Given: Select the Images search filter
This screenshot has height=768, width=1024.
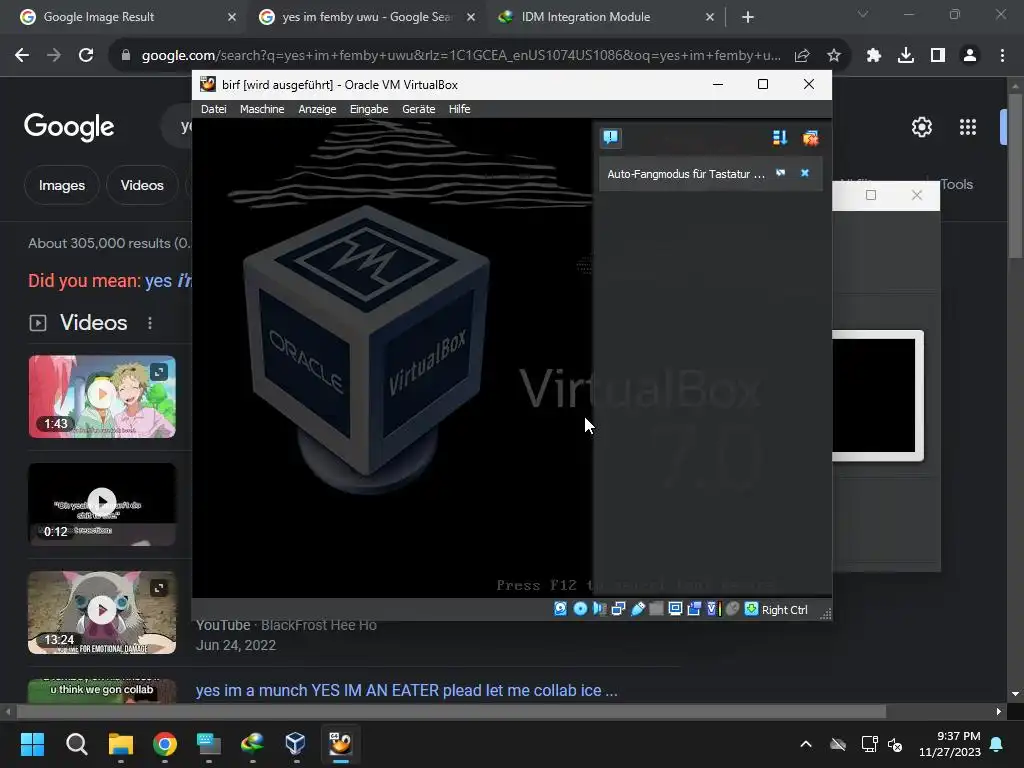Looking at the screenshot, I should click(61, 185).
